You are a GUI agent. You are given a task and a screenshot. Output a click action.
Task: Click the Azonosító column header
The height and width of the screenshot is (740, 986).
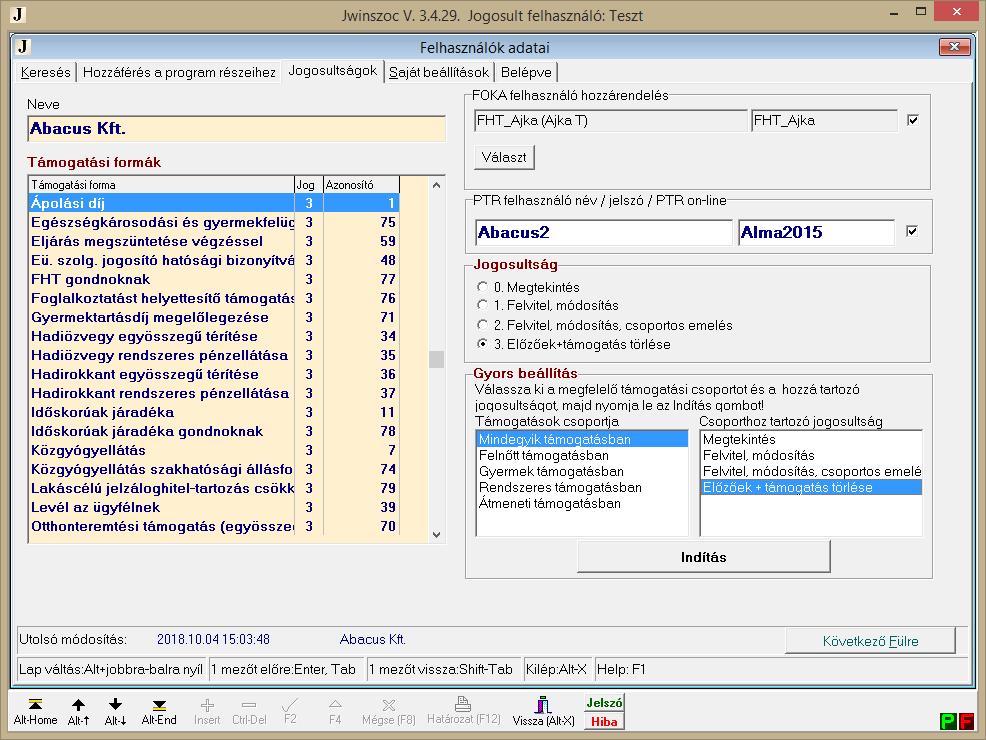click(361, 185)
